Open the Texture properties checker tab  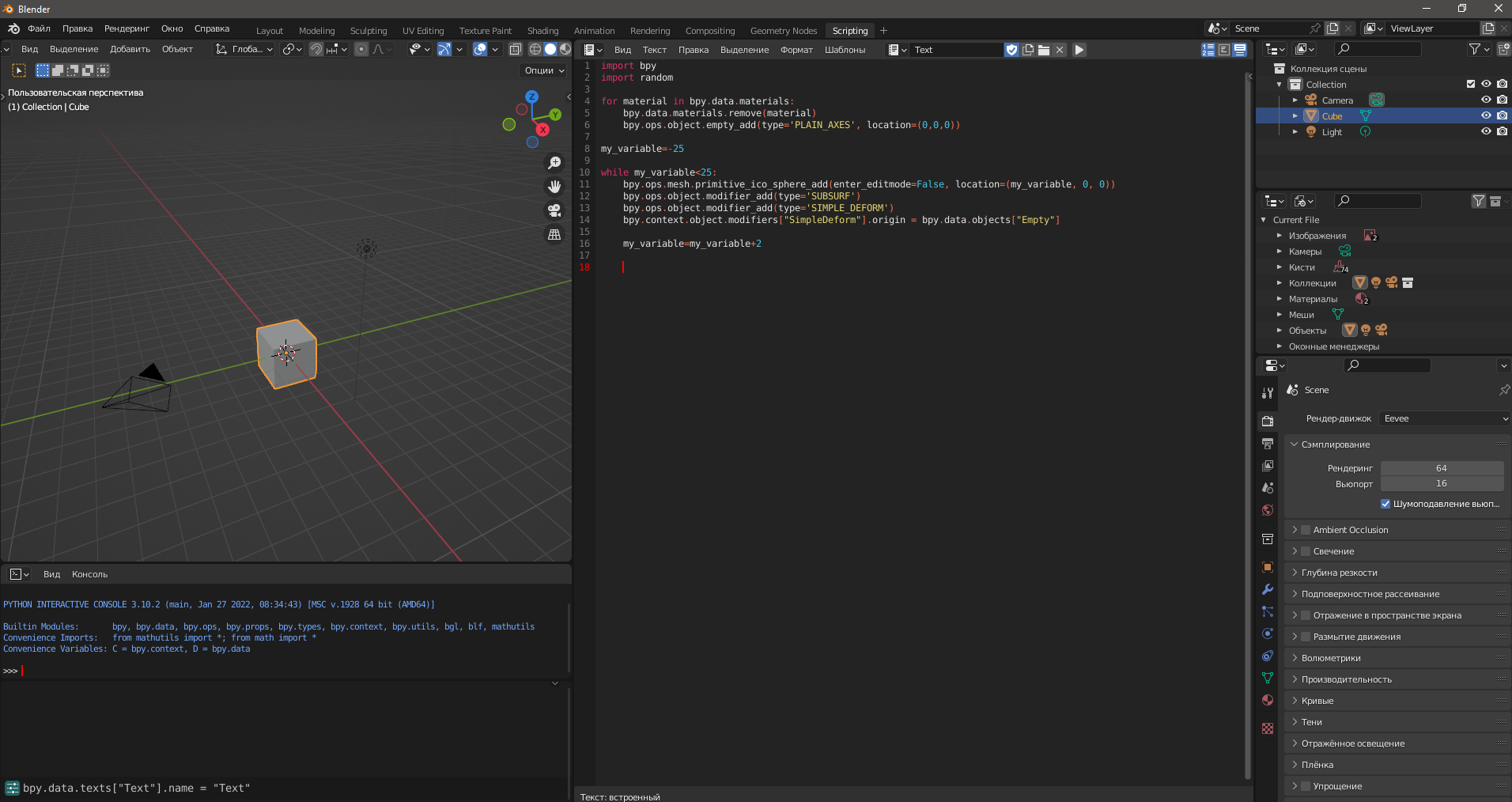click(1268, 728)
